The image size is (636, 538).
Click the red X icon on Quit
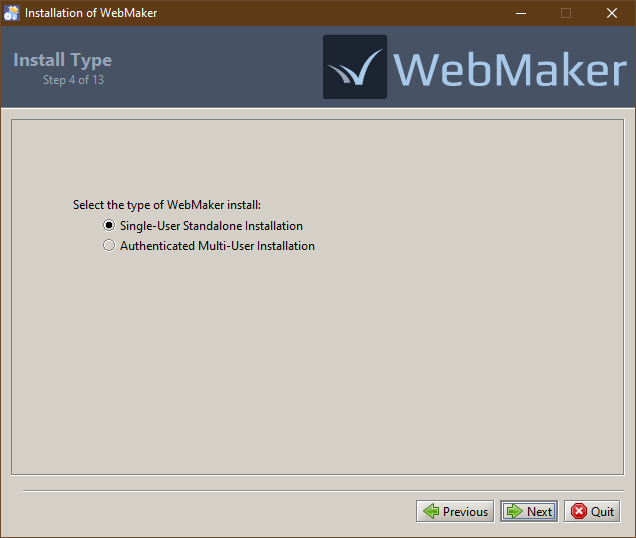[x=578, y=511]
